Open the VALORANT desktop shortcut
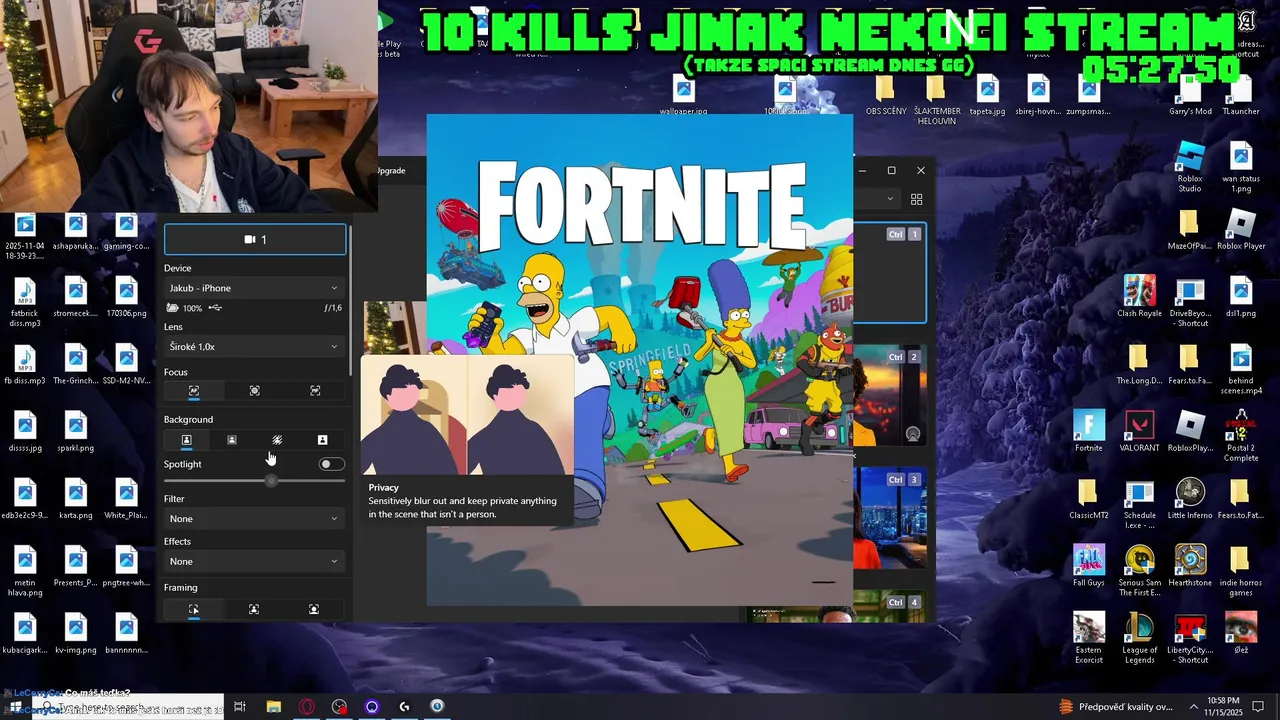Screen dimensions: 1280x720 coord(1139,431)
